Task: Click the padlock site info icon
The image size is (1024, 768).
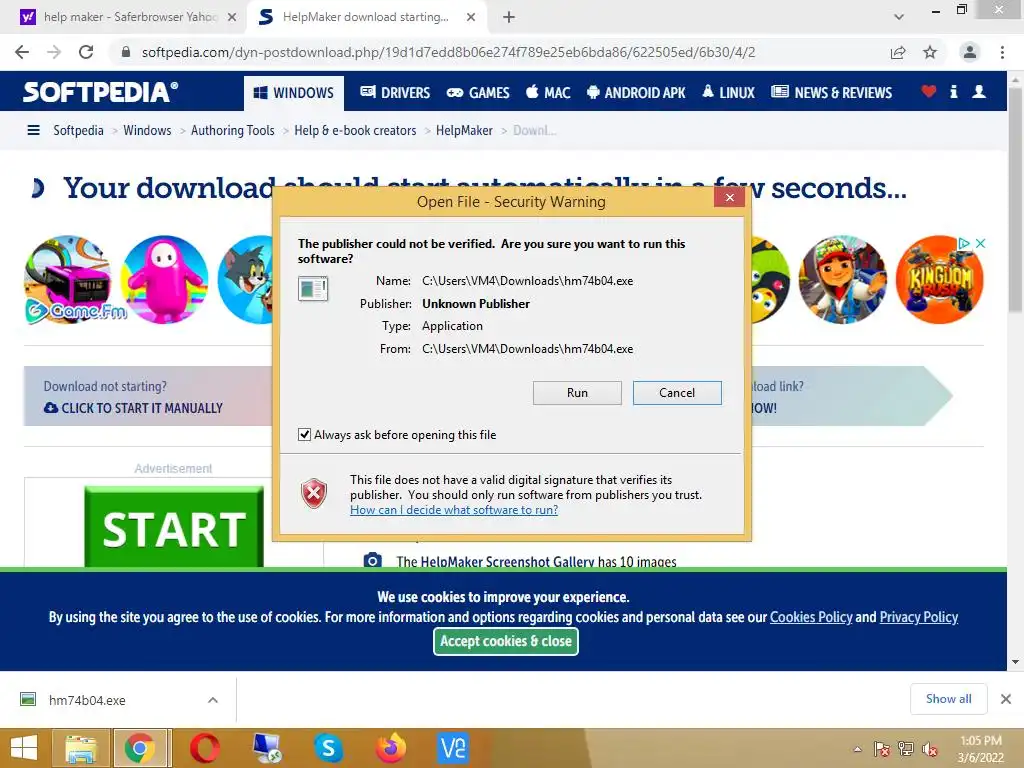Action: click(126, 52)
